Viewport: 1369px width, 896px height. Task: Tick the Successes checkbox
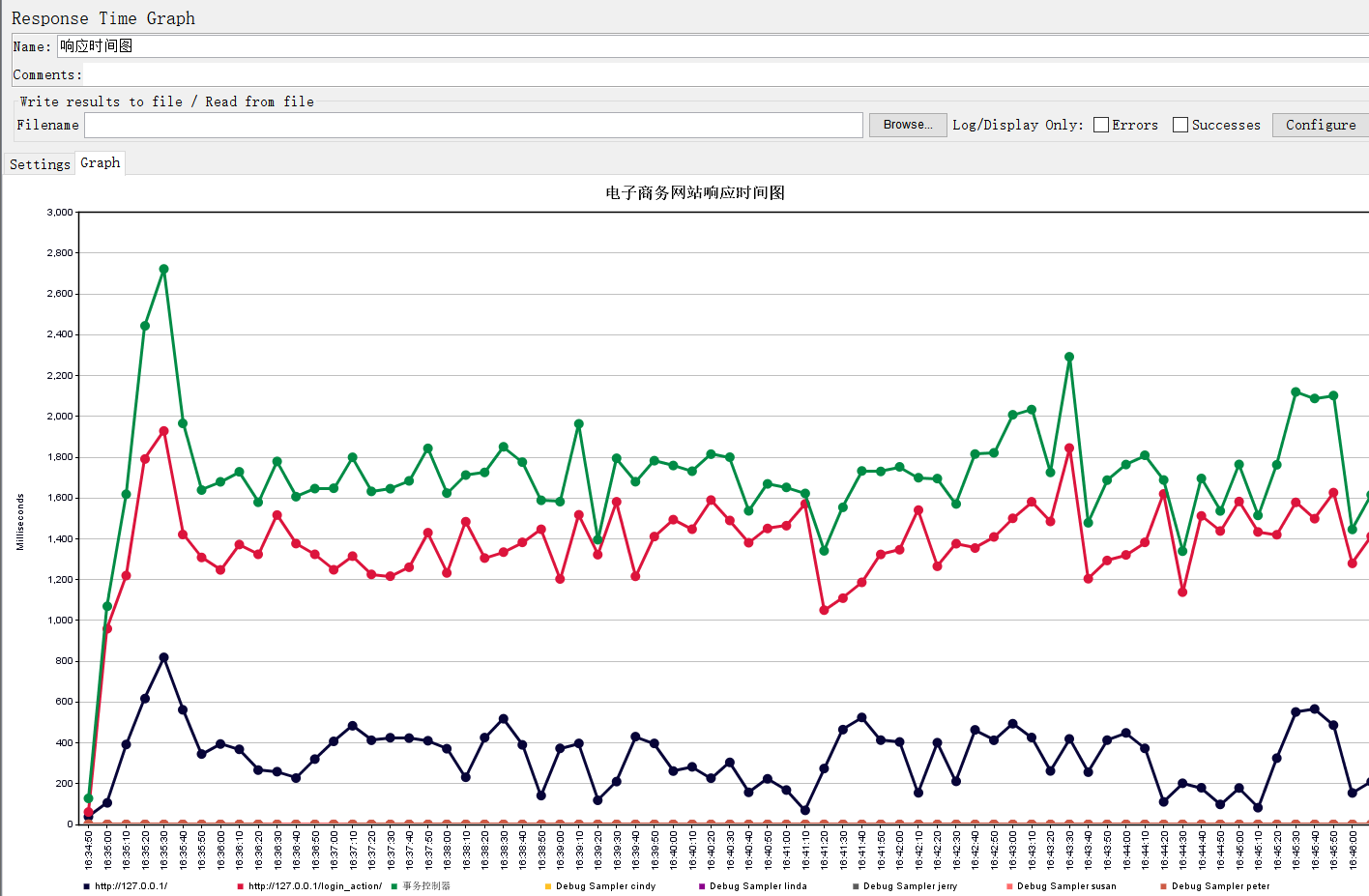[1180, 125]
